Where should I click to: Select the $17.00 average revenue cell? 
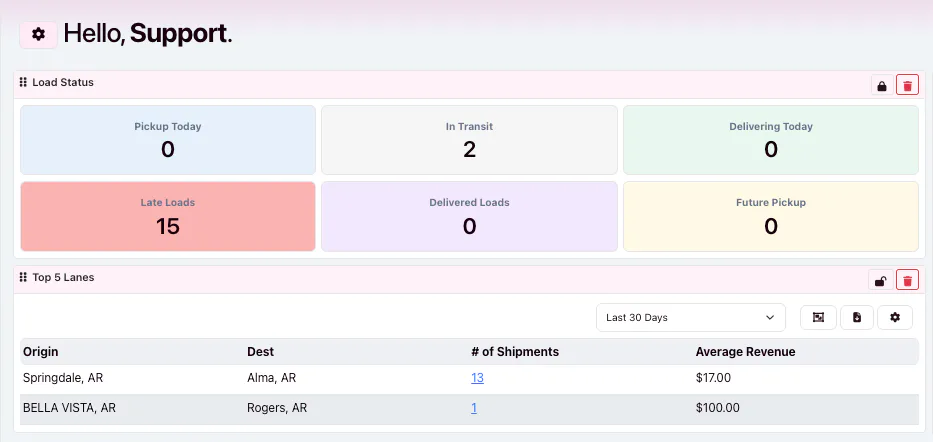[713, 378]
